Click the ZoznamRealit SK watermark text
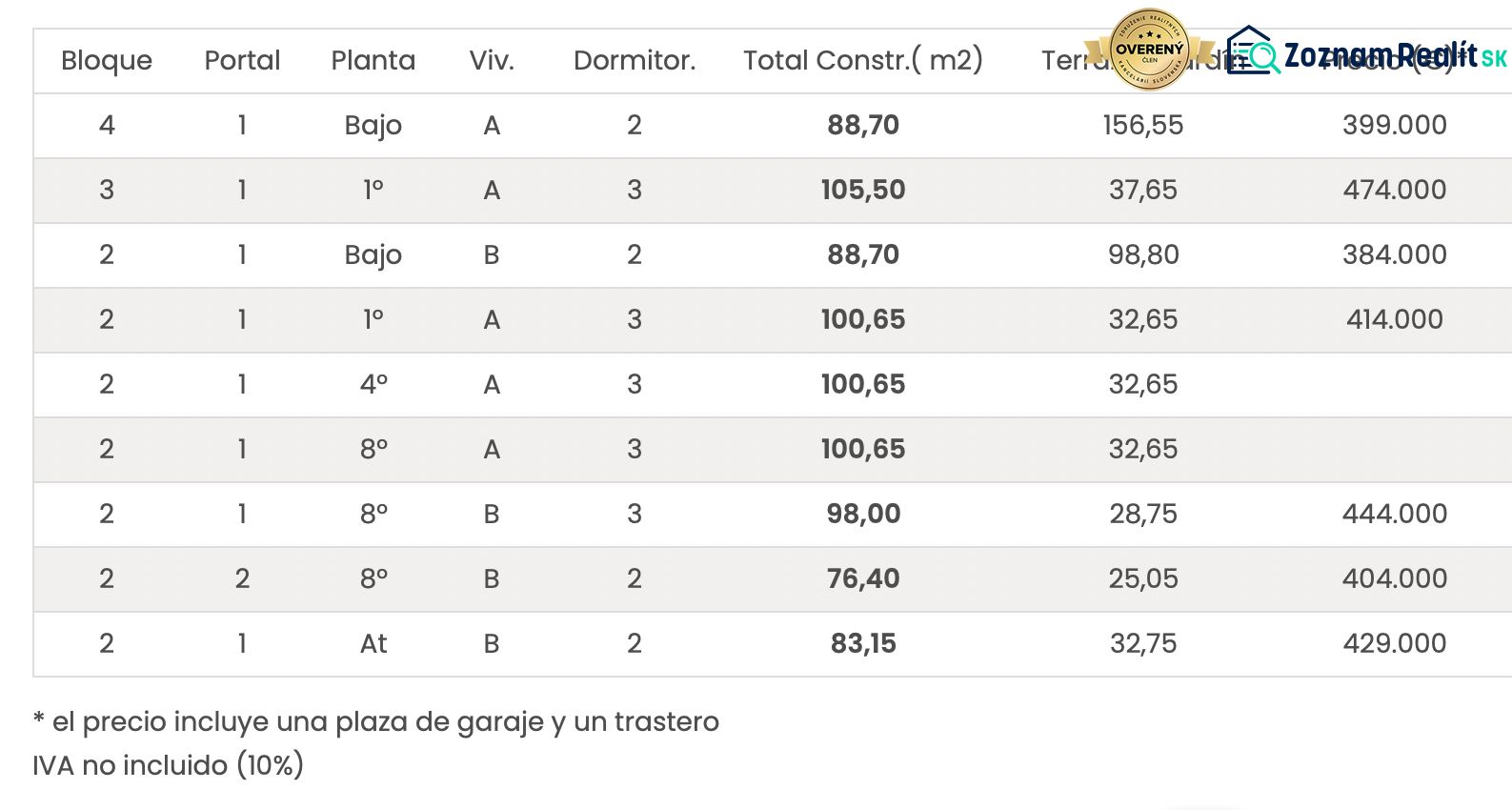The width and height of the screenshot is (1512, 810). click(x=1396, y=55)
